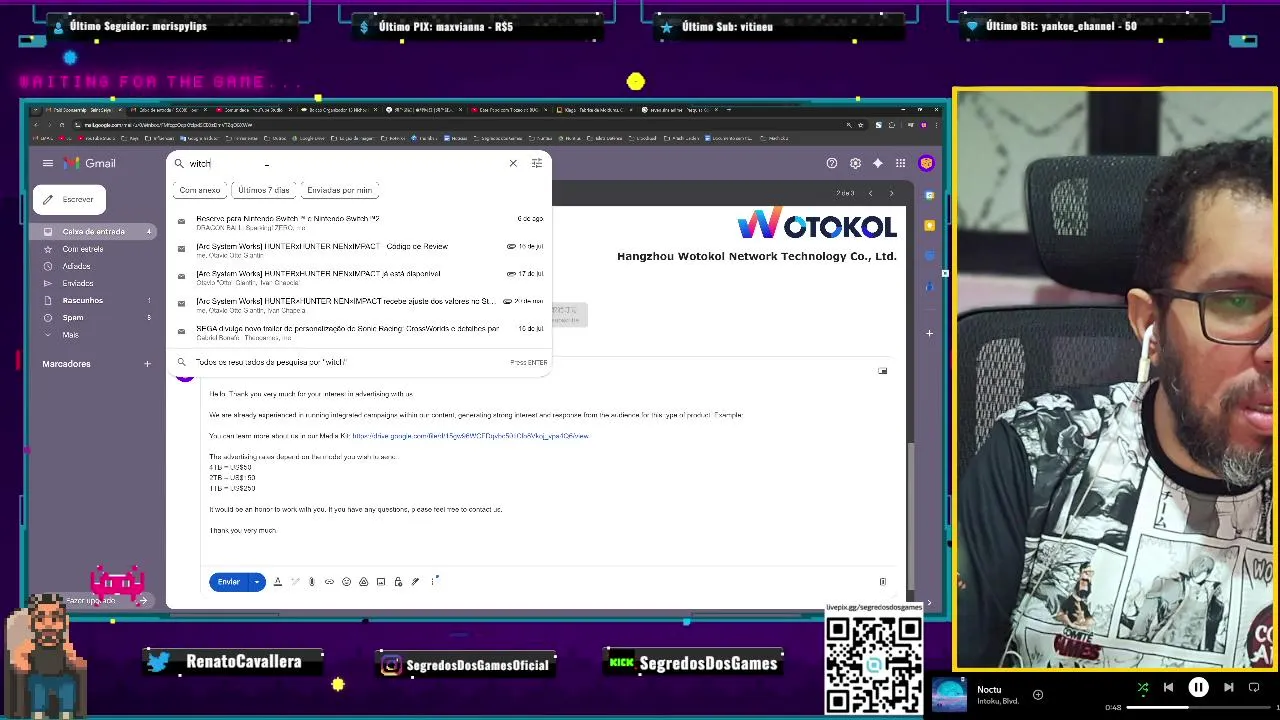The width and height of the screenshot is (1280, 720).
Task: Insert emoji icon in reply toolbar
Action: click(x=346, y=582)
